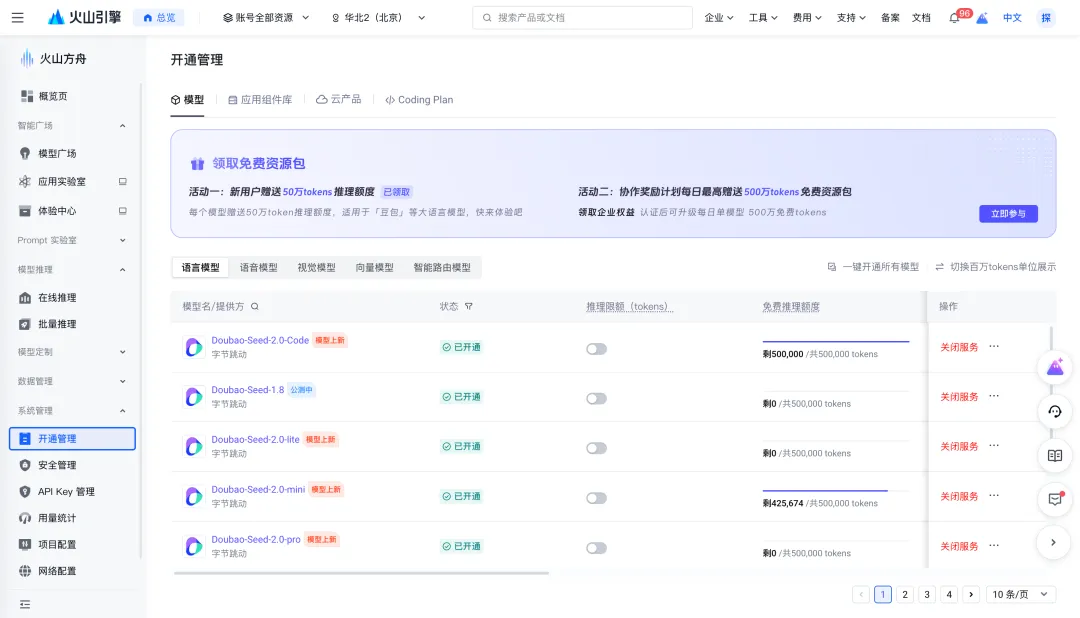This screenshot has height=618, width=1080.
Task: Select the 视觉模型 tab
Action: (x=316, y=268)
